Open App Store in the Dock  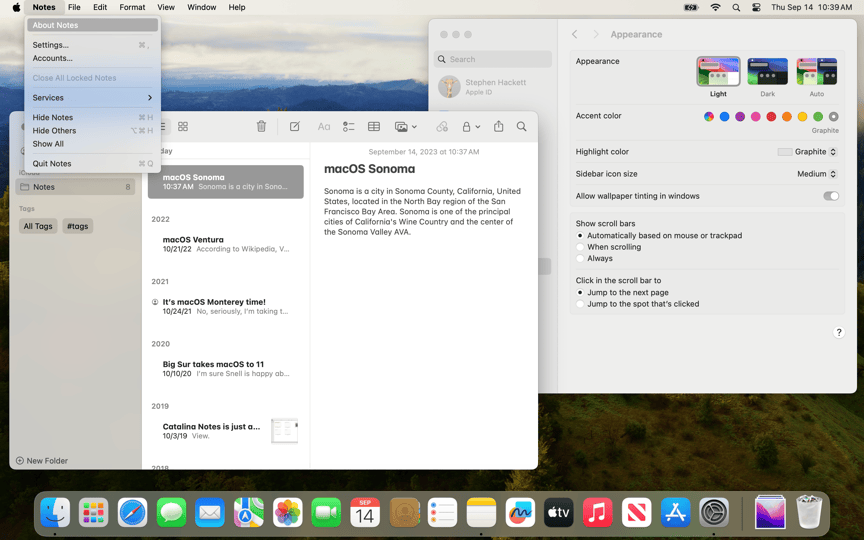pyautogui.click(x=676, y=513)
